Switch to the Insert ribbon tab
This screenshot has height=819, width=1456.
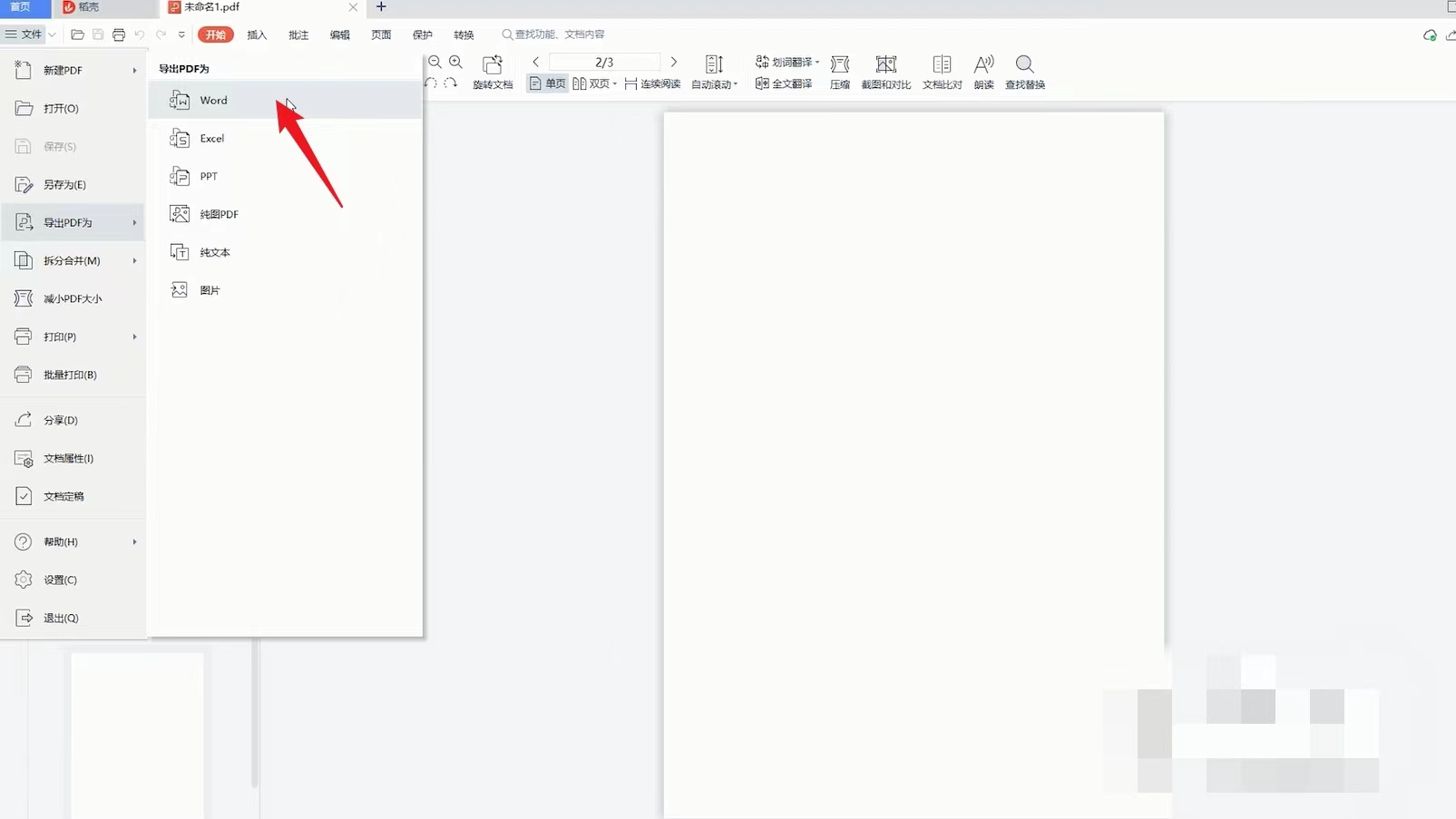[x=257, y=35]
